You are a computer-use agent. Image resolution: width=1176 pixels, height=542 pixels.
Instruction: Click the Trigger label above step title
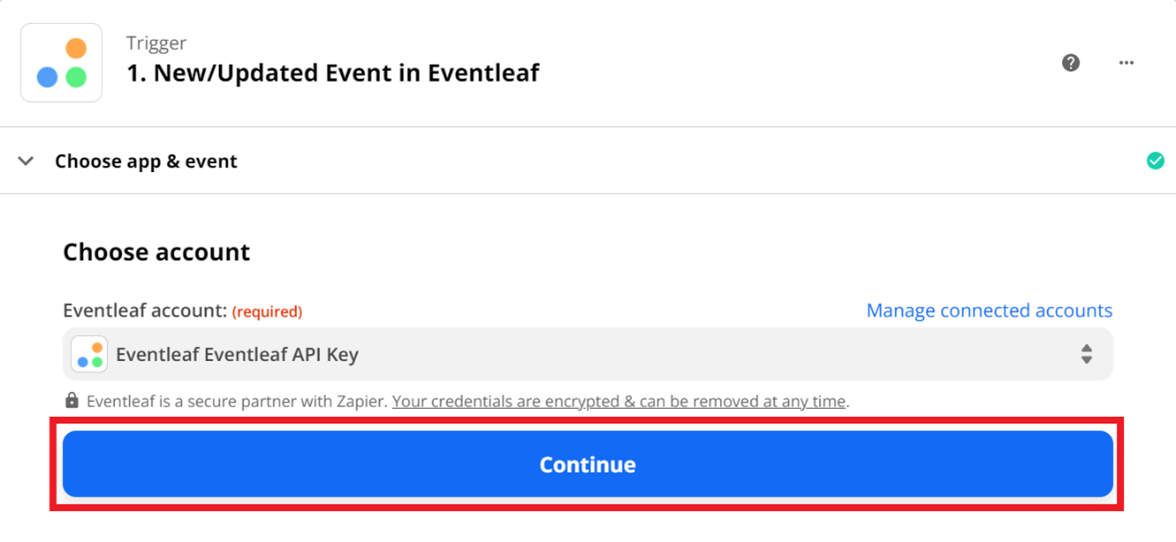tap(156, 43)
